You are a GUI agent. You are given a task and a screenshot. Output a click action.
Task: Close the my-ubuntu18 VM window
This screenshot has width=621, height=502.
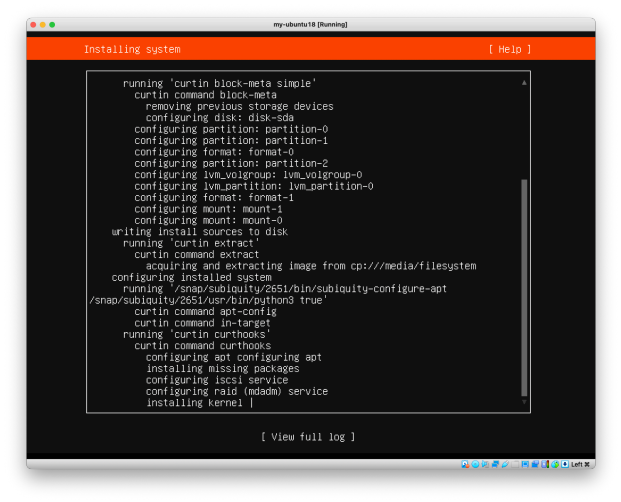33,25
